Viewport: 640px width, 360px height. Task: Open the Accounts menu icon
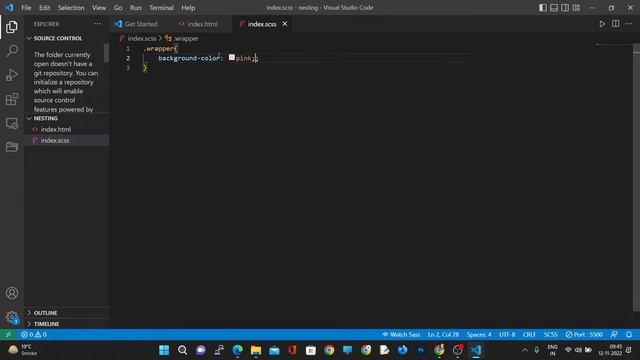click(12, 293)
